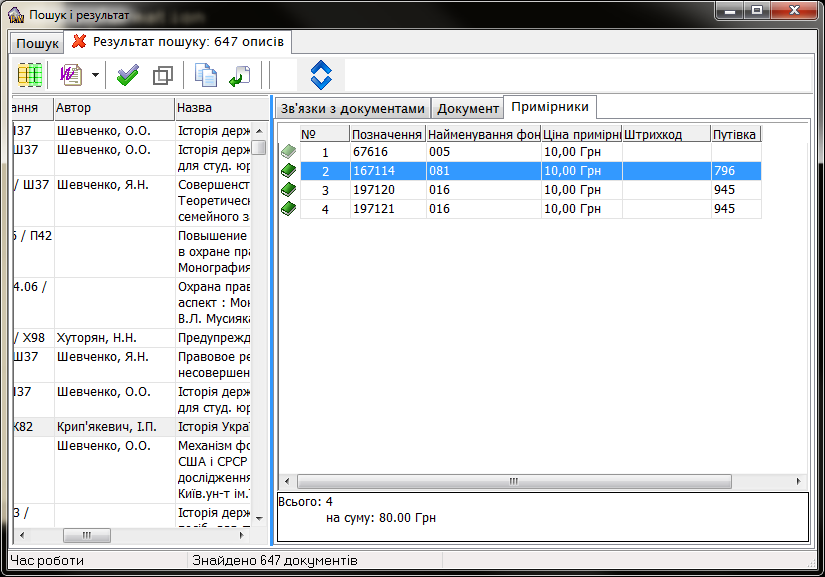
Task: Open the Зв'язки з документами tab
Action: coord(352,109)
